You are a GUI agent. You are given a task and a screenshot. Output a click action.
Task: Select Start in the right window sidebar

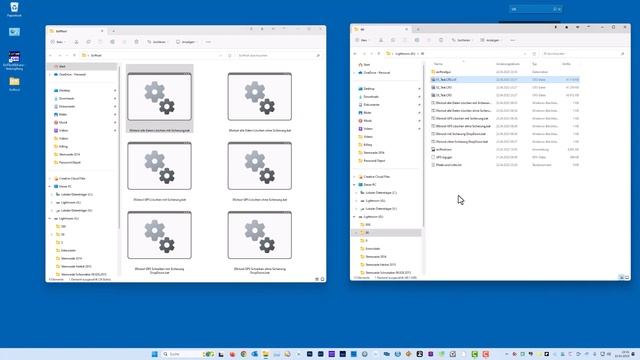click(x=367, y=64)
